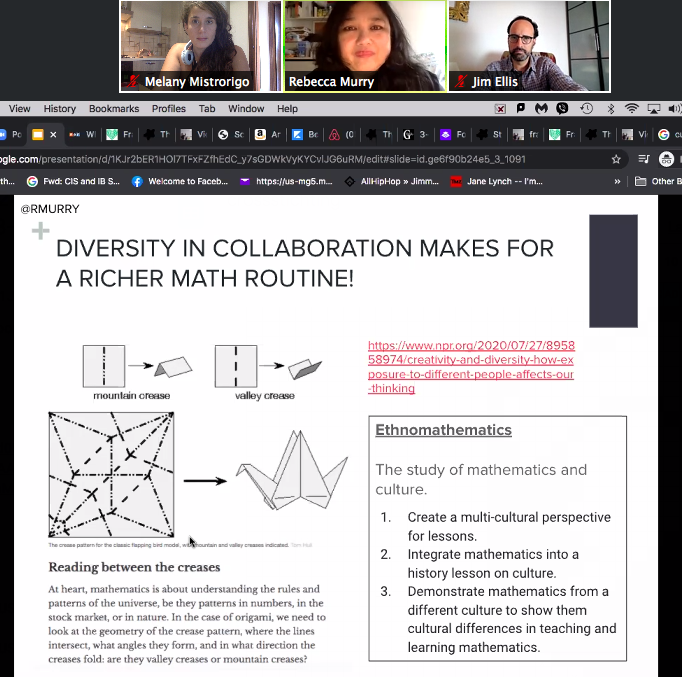
Task: Expand hidden bookmarks with the » chevron
Action: click(x=617, y=182)
